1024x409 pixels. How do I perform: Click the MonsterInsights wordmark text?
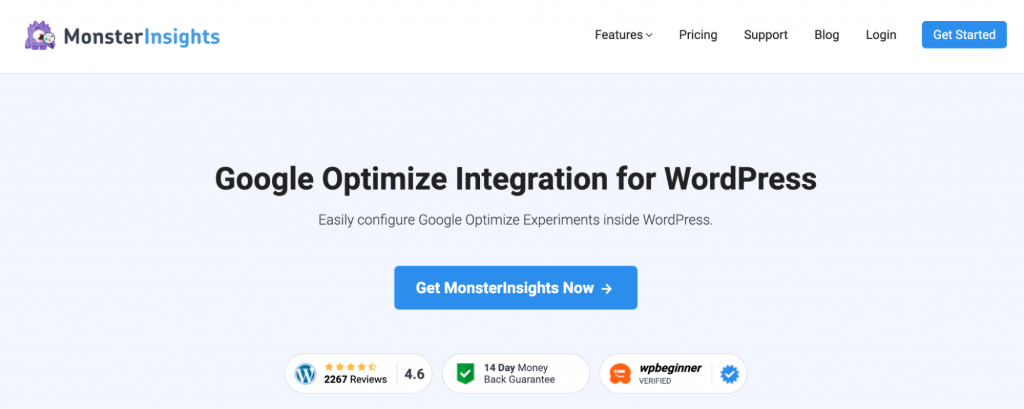point(142,37)
